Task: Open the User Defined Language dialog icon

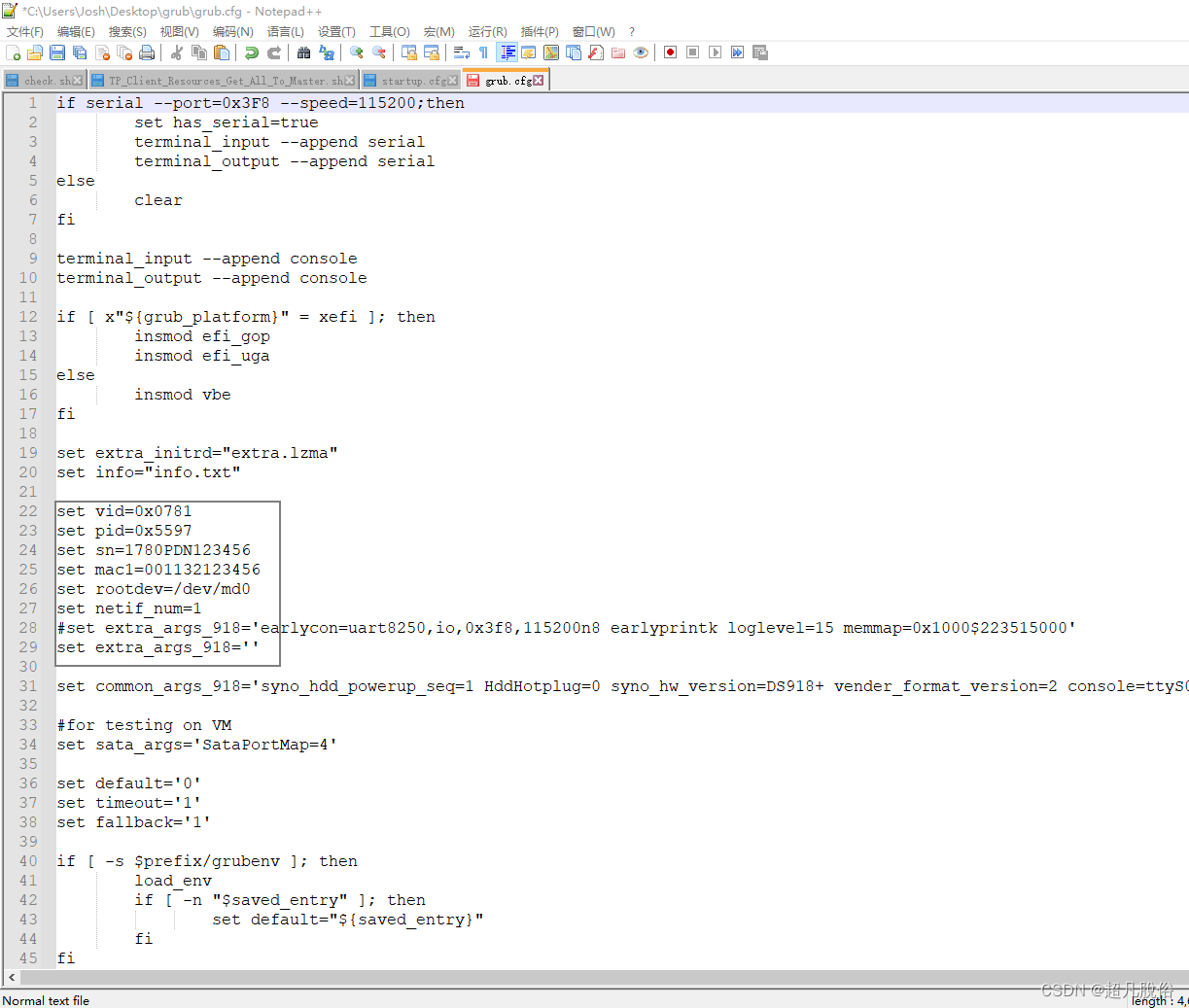Action: 529,52
